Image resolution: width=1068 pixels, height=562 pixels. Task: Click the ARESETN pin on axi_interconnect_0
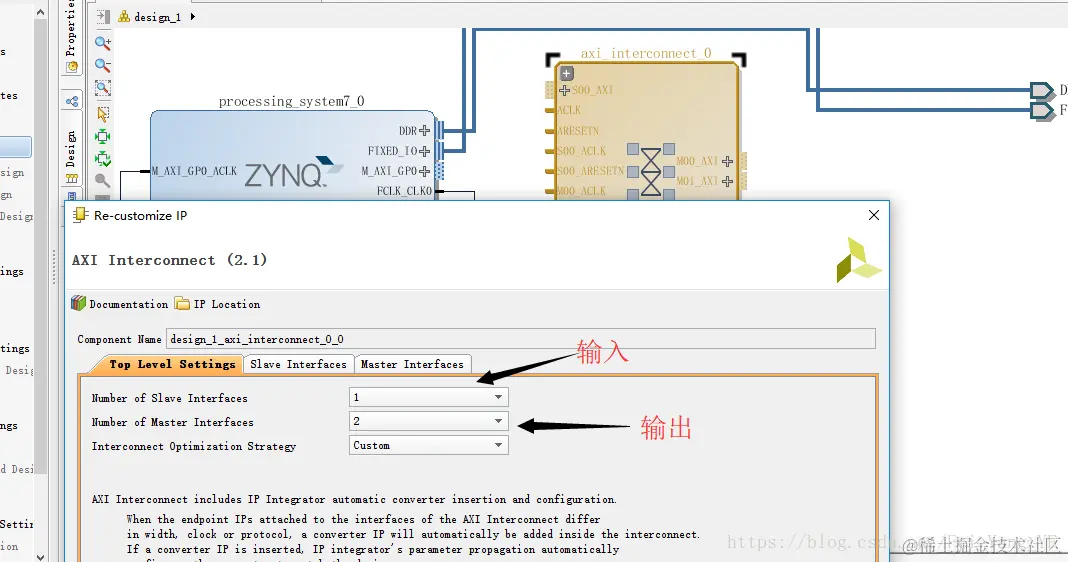[578, 131]
